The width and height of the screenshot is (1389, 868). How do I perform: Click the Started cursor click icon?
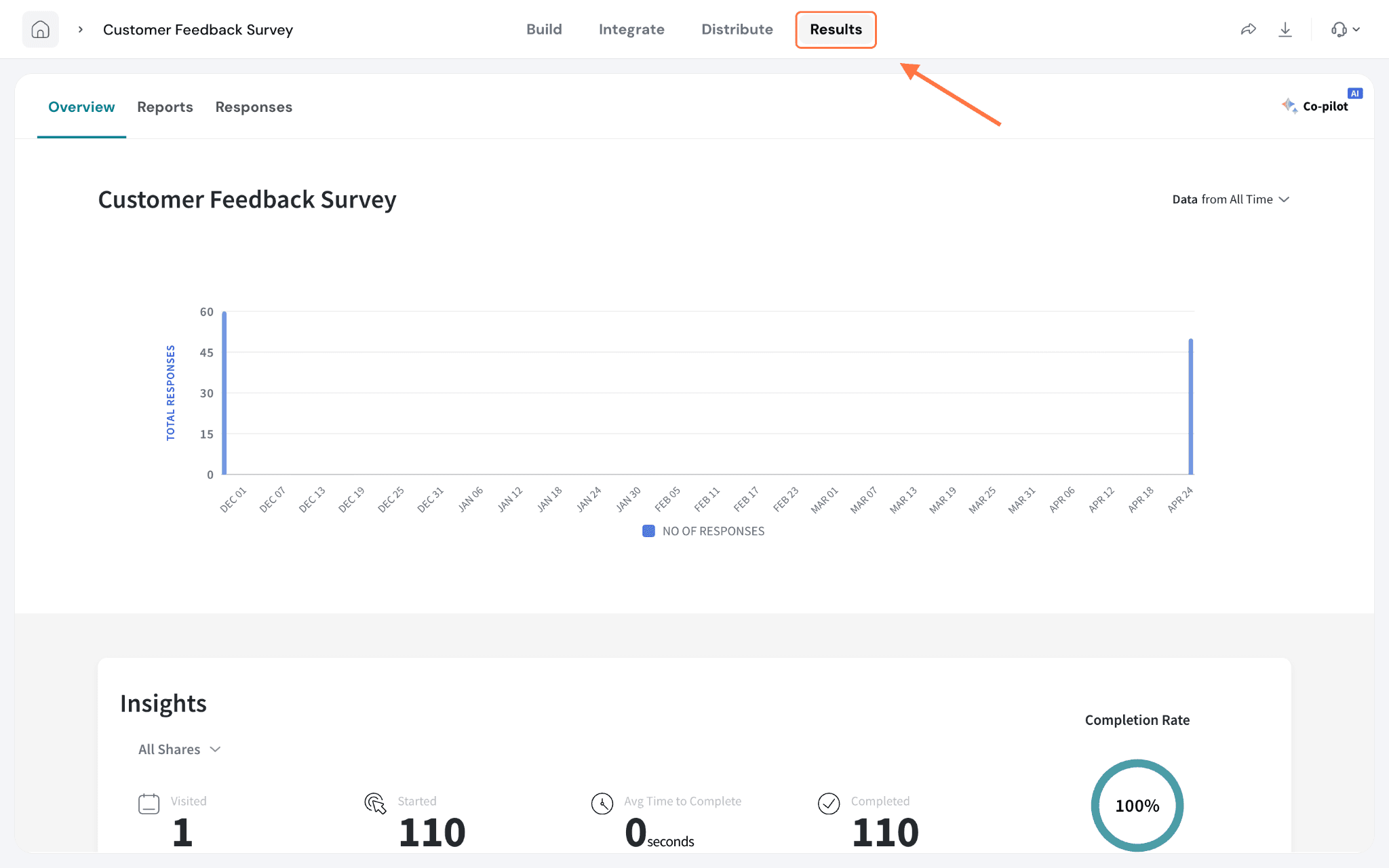375,804
